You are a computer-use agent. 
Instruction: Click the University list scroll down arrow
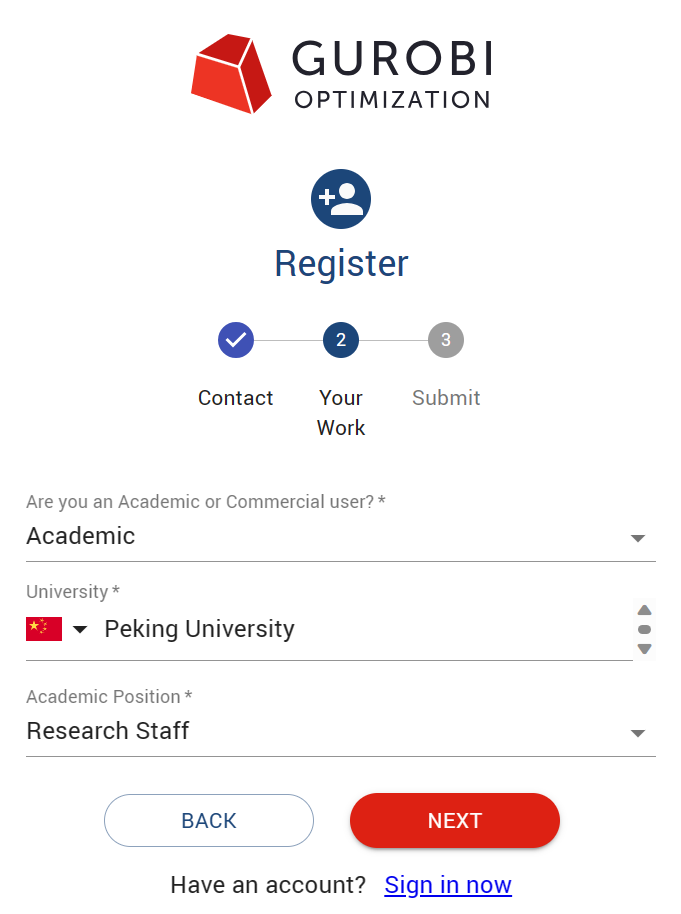pos(645,649)
